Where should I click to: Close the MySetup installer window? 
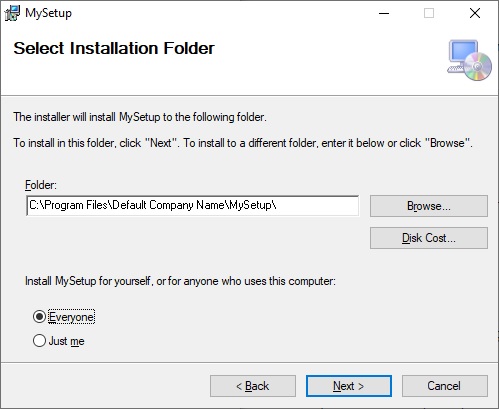[x=475, y=13]
